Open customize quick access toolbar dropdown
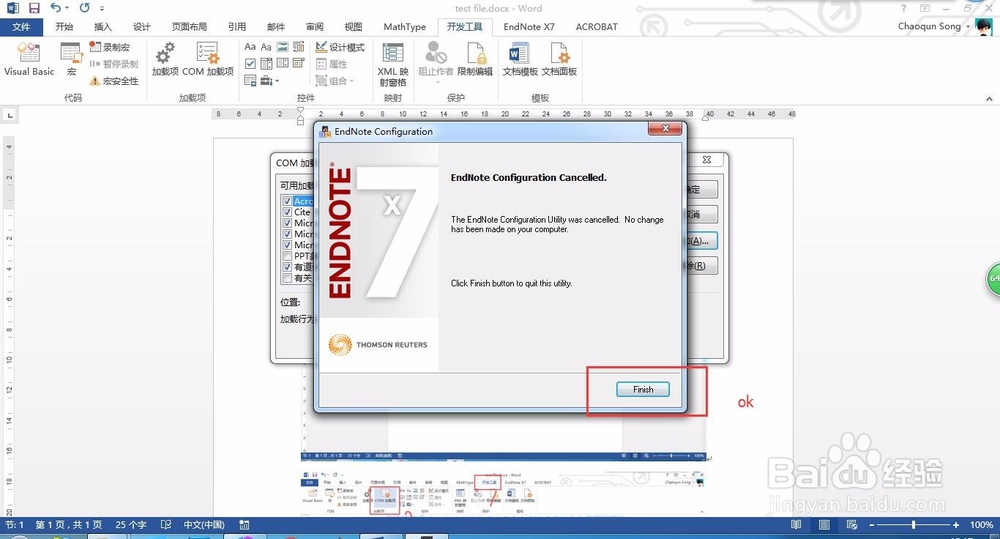 tap(102, 8)
